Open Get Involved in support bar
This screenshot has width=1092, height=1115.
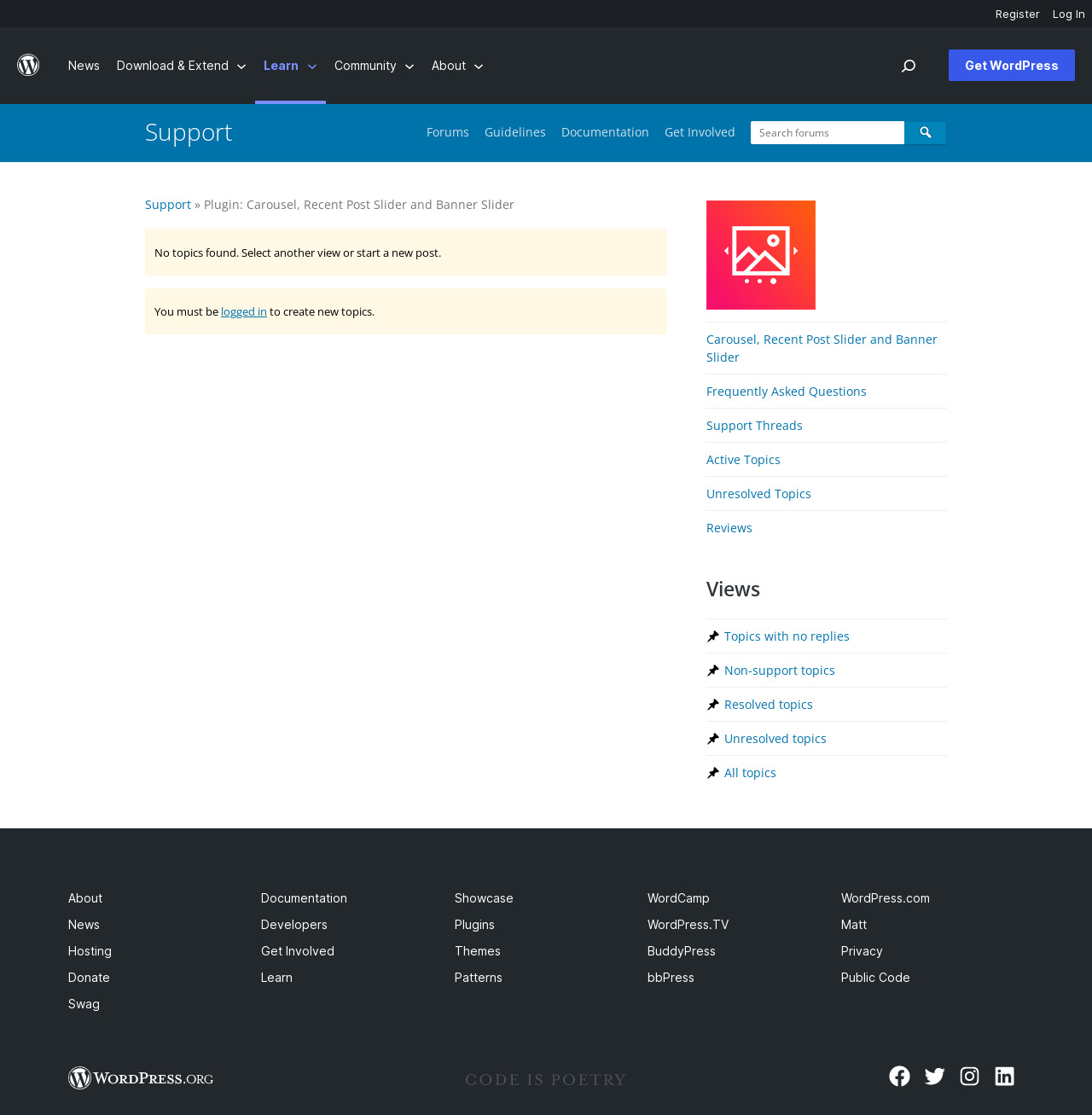pos(700,132)
